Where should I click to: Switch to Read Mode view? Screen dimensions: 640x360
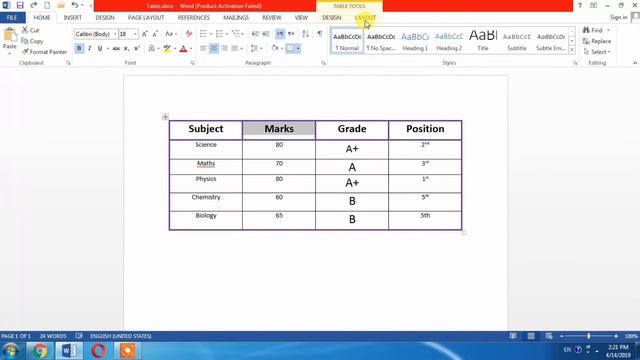513,336
